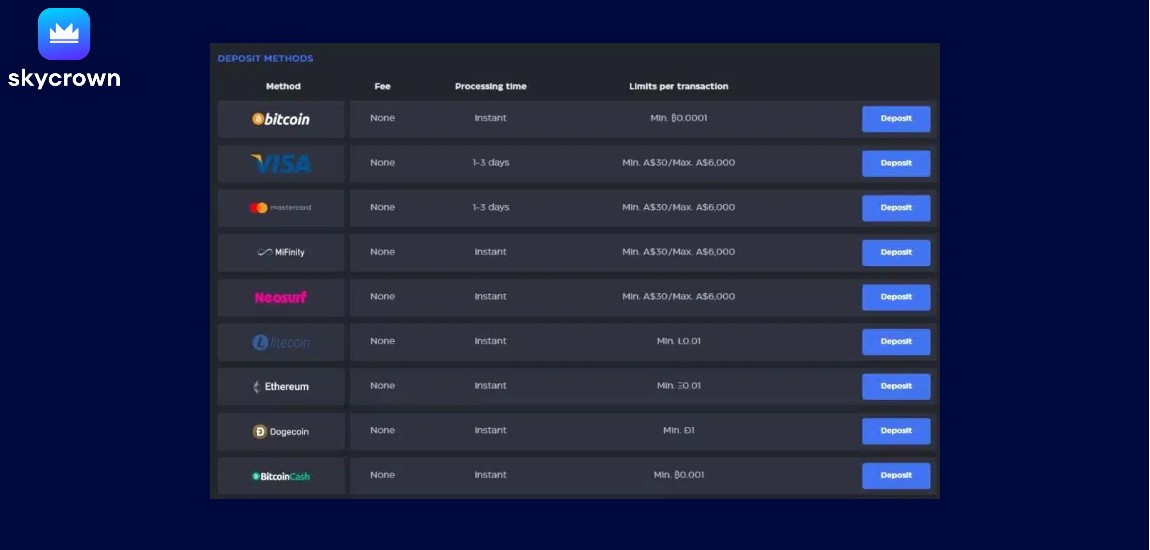Select the Ethereum method logo
The height and width of the screenshot is (550, 1150).
281,386
